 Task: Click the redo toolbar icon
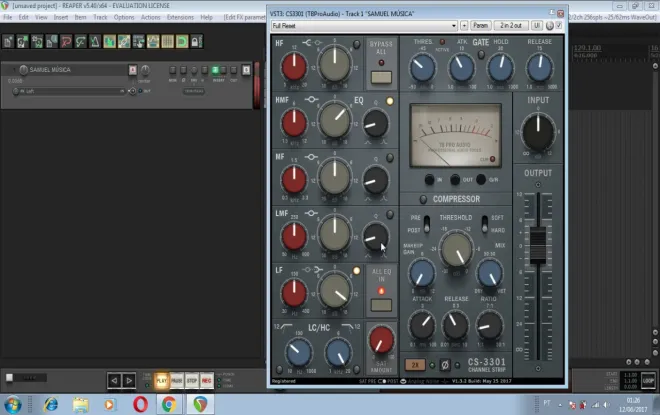80,42
